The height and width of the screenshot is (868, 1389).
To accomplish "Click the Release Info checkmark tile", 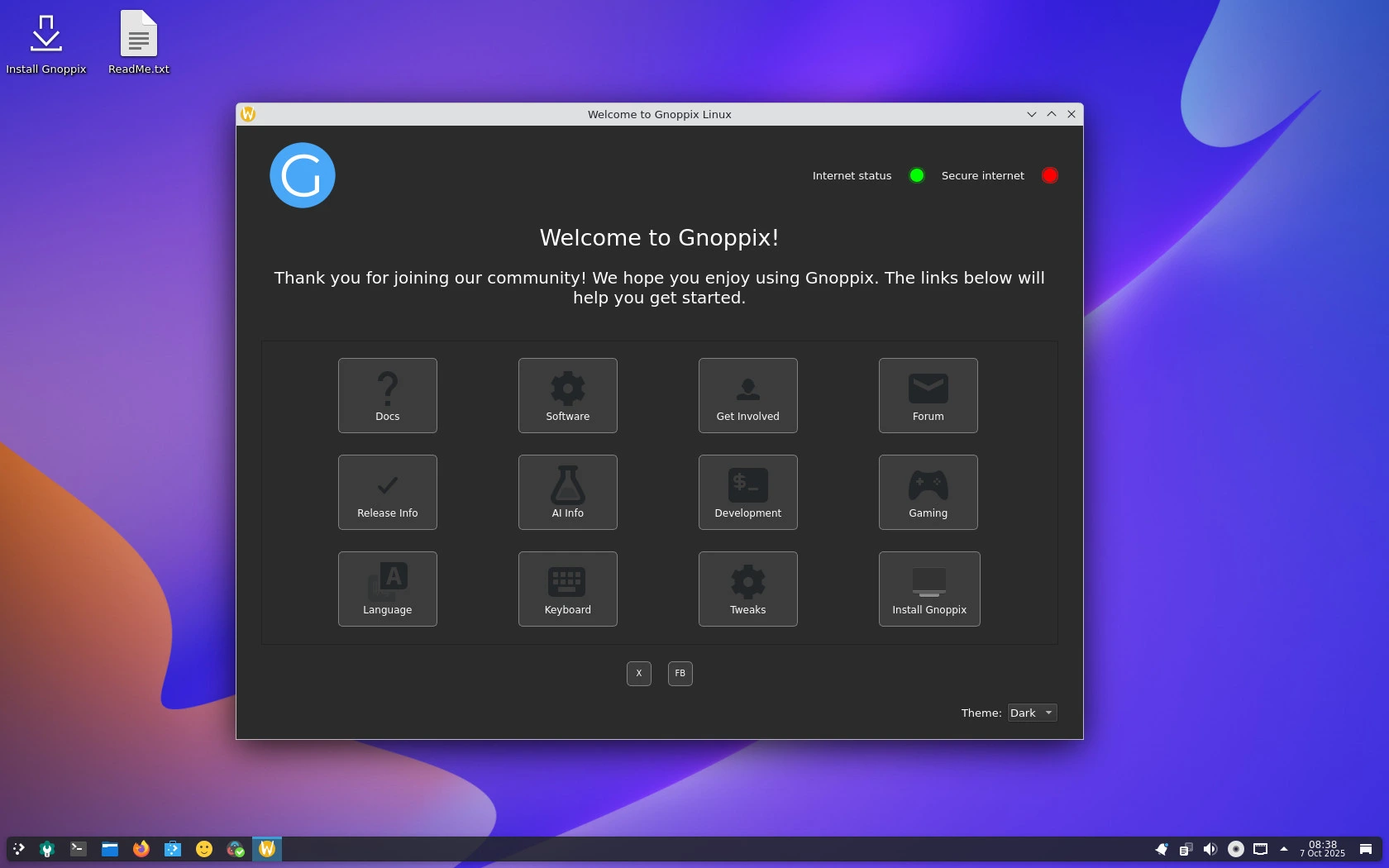I will coord(387,492).
